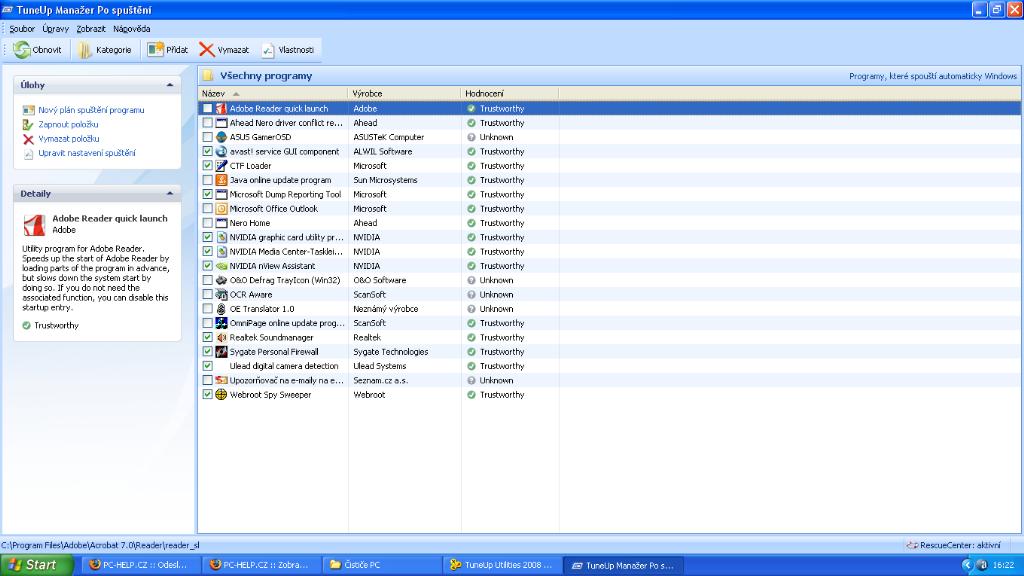This screenshot has width=1024, height=576.
Task: Click the Upravit nastavení spuštění link
Action: (86, 153)
